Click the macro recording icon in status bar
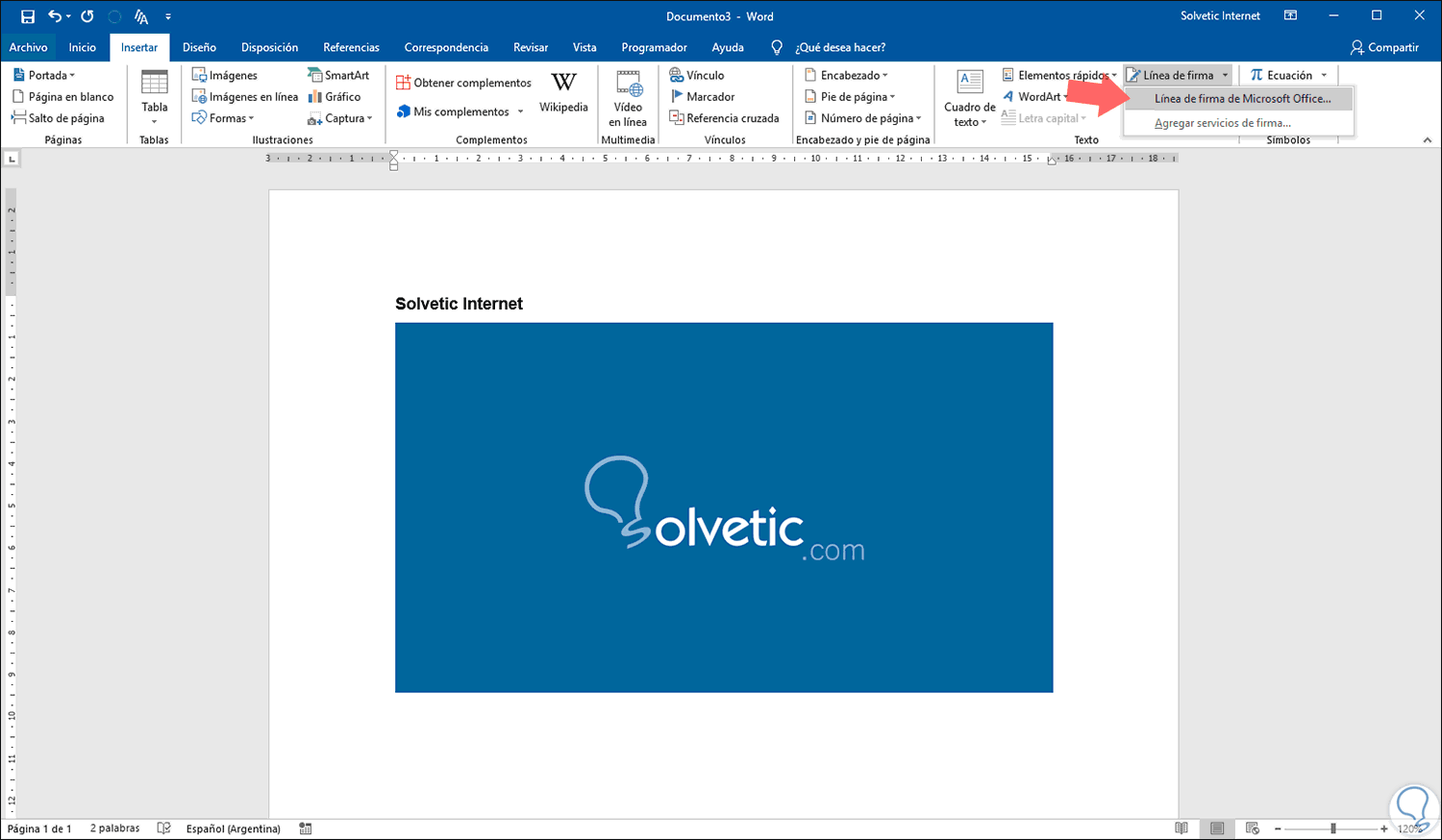Image resolution: width=1442 pixels, height=840 pixels. [x=306, y=828]
